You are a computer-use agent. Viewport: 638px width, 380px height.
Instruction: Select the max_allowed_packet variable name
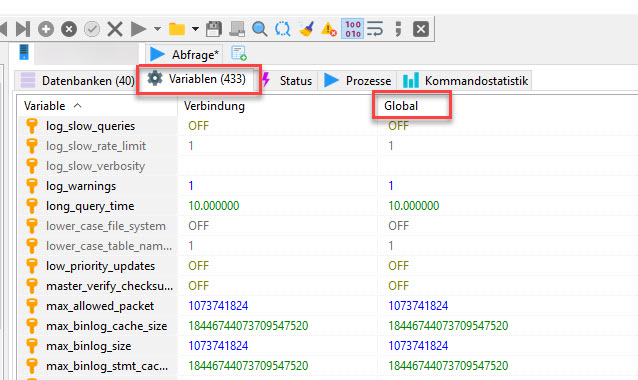tap(100, 306)
